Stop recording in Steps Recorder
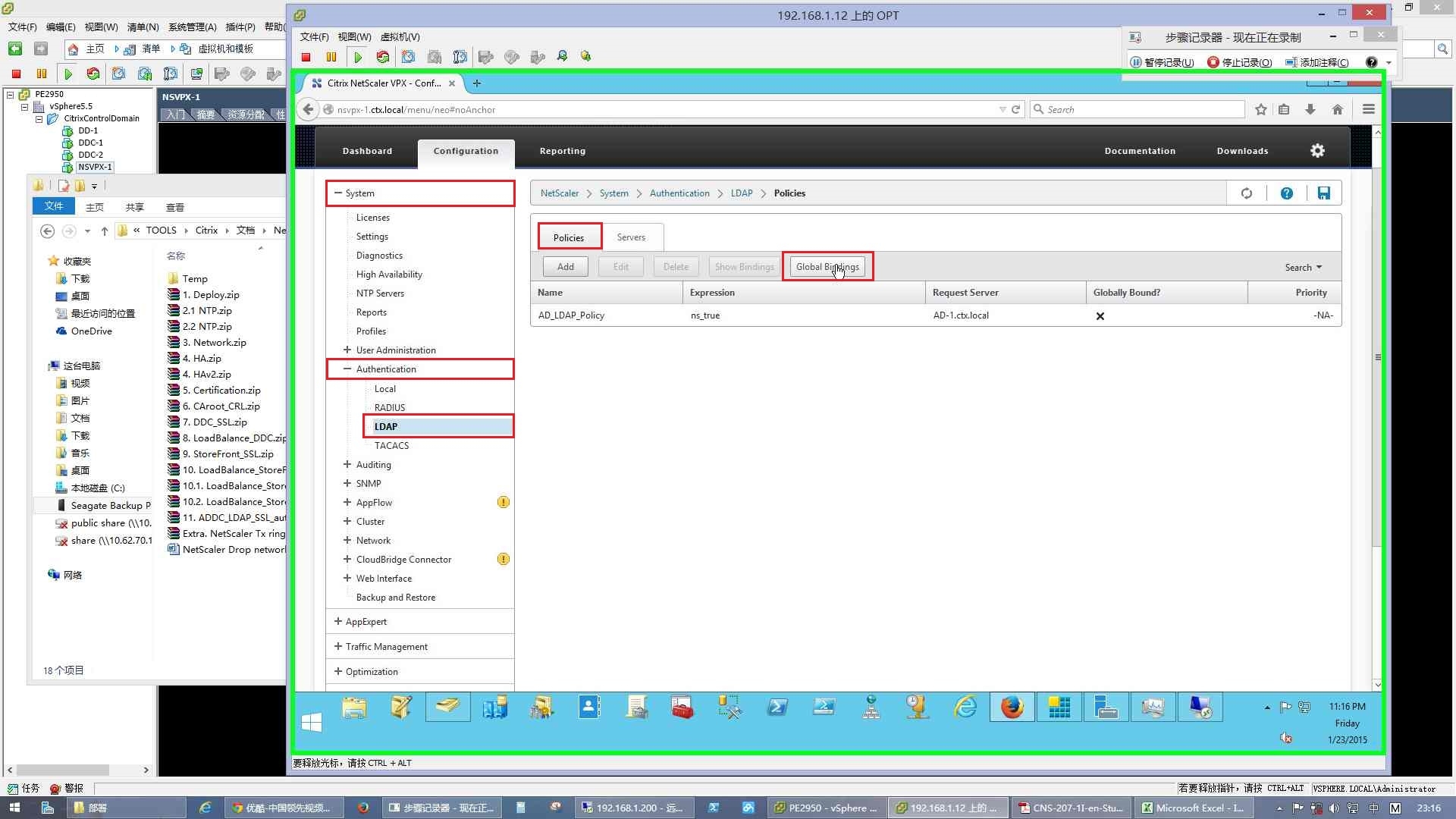 (1240, 62)
